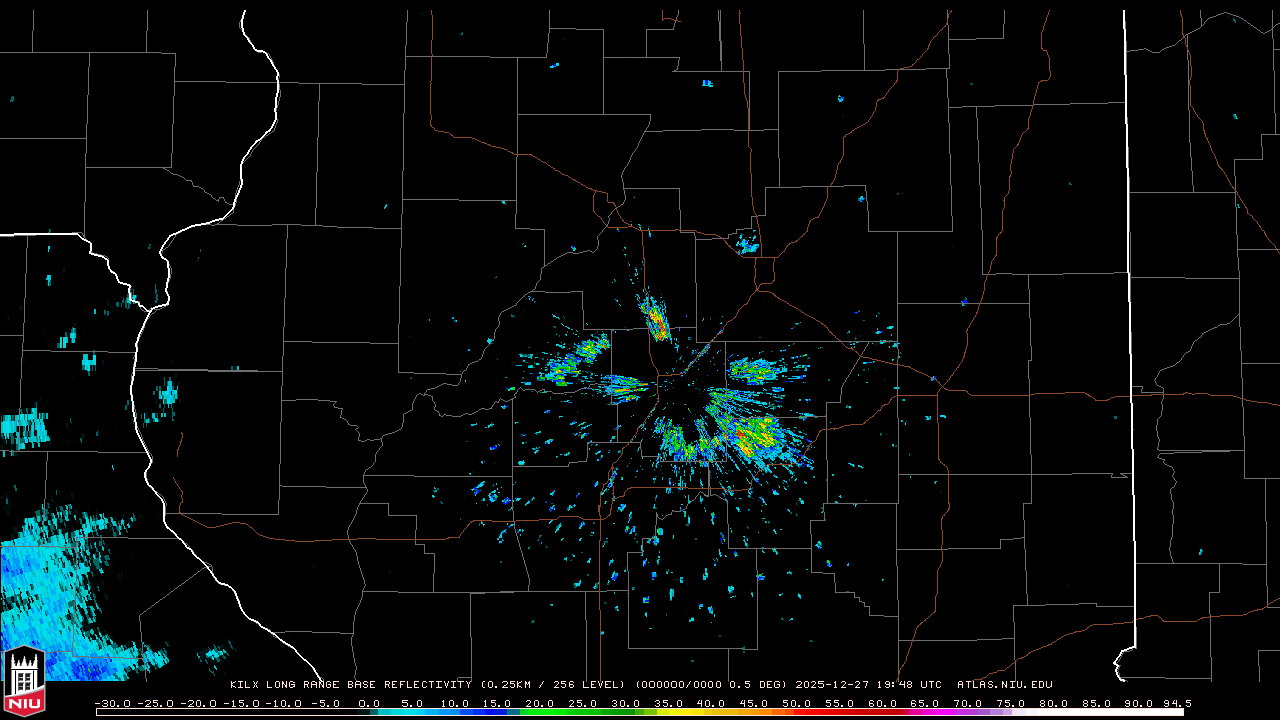Image resolution: width=1280 pixels, height=720 pixels.
Task: Click the 30.0 scale label
Action: (627, 703)
